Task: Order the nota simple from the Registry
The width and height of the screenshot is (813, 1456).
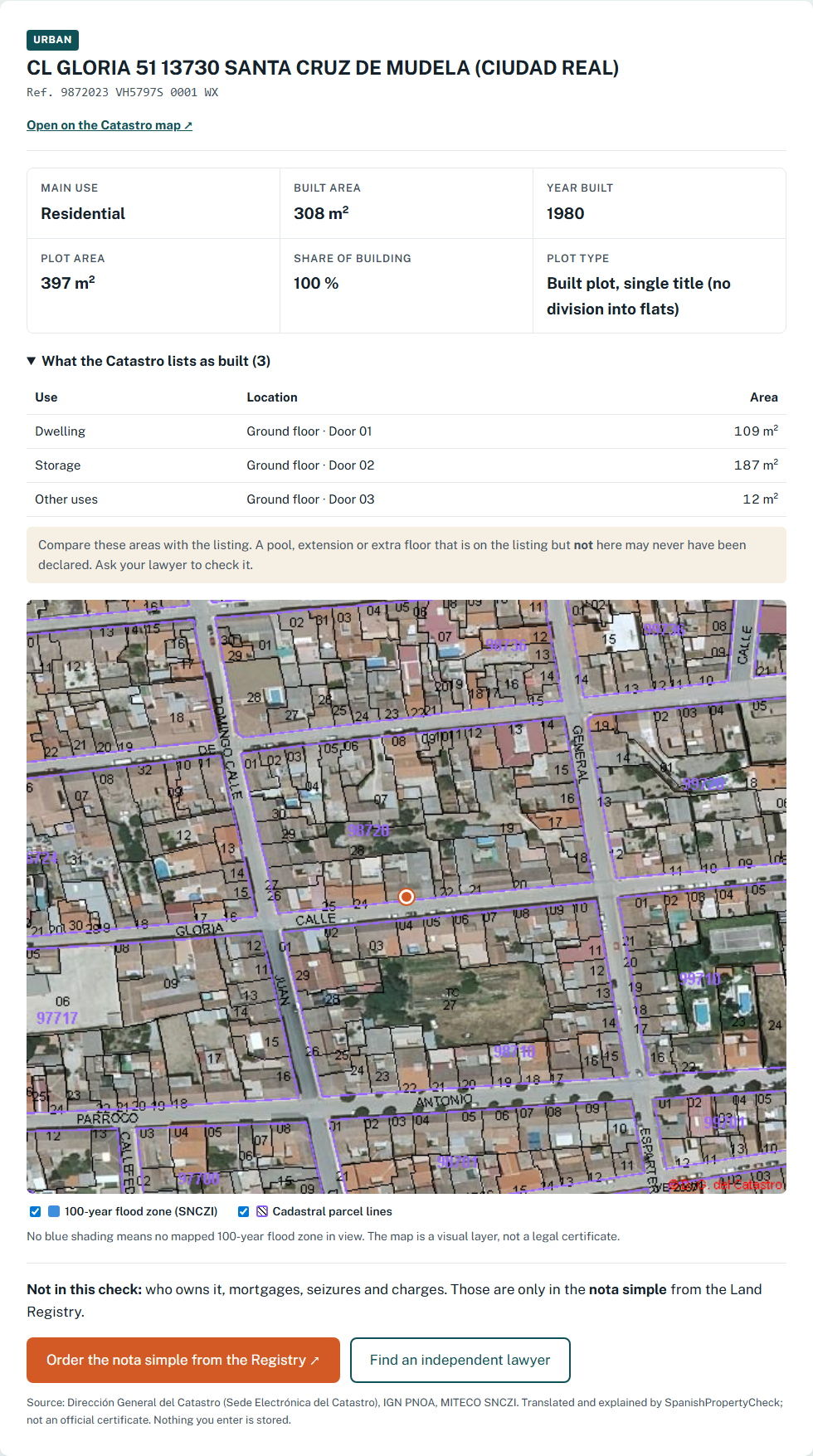Action: click(183, 1360)
